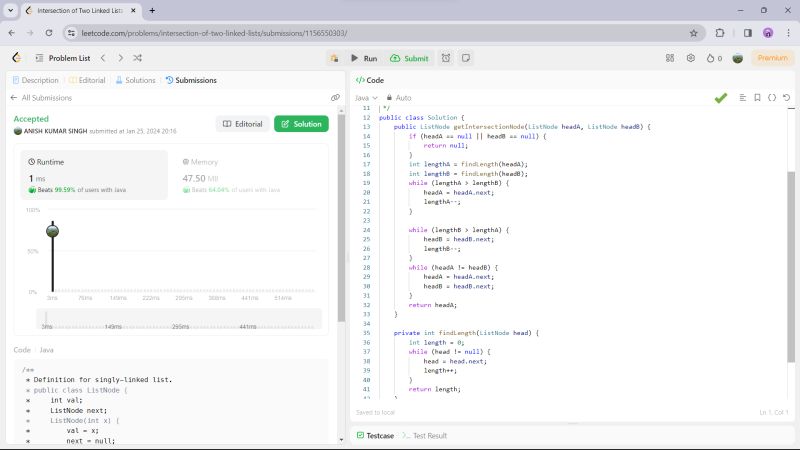Reset code to default icon
800x450 pixels.
point(786,98)
